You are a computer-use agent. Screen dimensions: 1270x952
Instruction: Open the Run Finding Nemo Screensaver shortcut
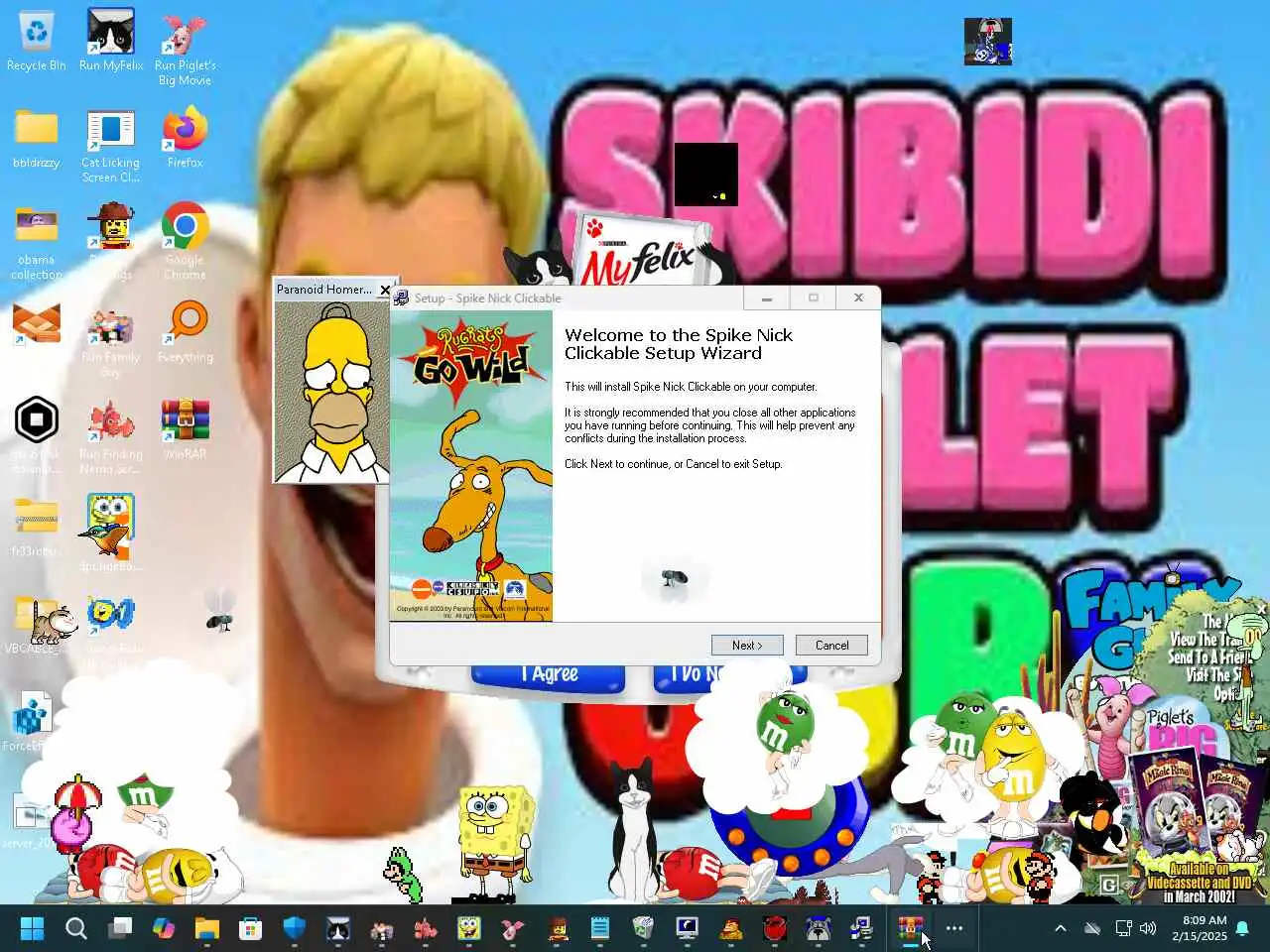point(111,436)
